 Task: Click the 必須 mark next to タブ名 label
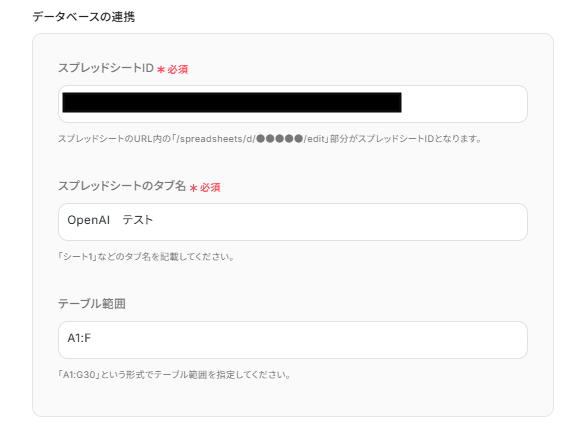click(x=210, y=188)
